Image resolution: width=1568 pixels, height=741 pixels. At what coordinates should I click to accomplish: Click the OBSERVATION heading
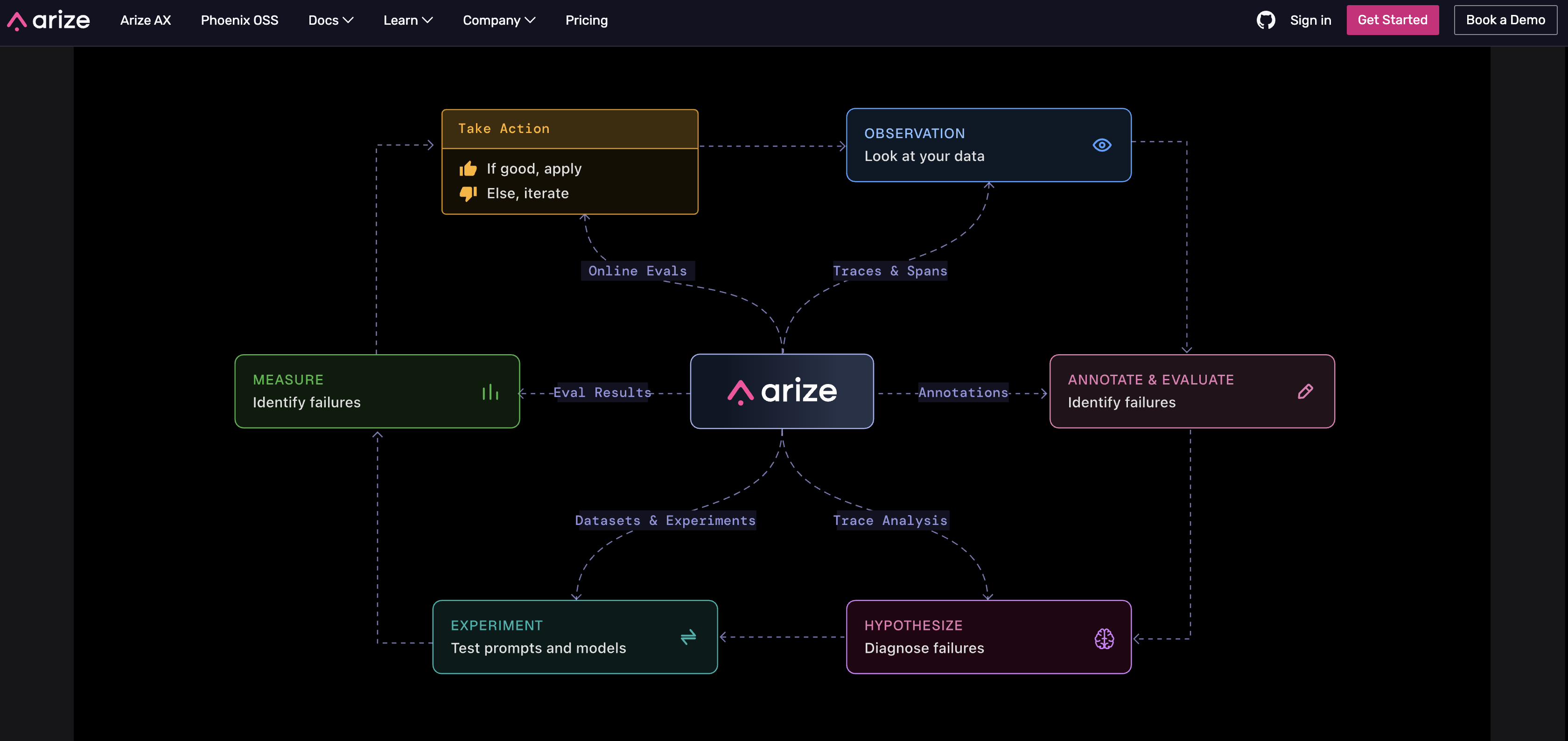click(x=914, y=133)
